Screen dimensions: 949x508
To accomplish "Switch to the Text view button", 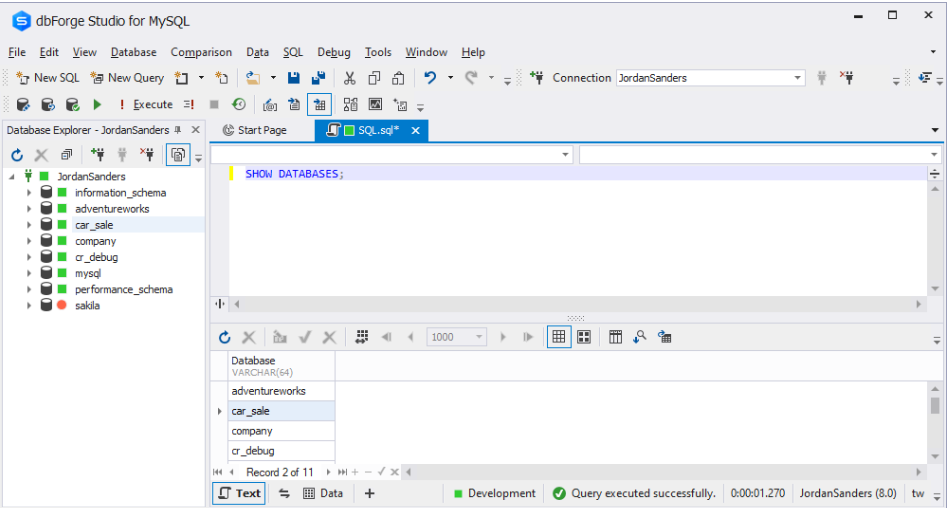I will point(239,493).
